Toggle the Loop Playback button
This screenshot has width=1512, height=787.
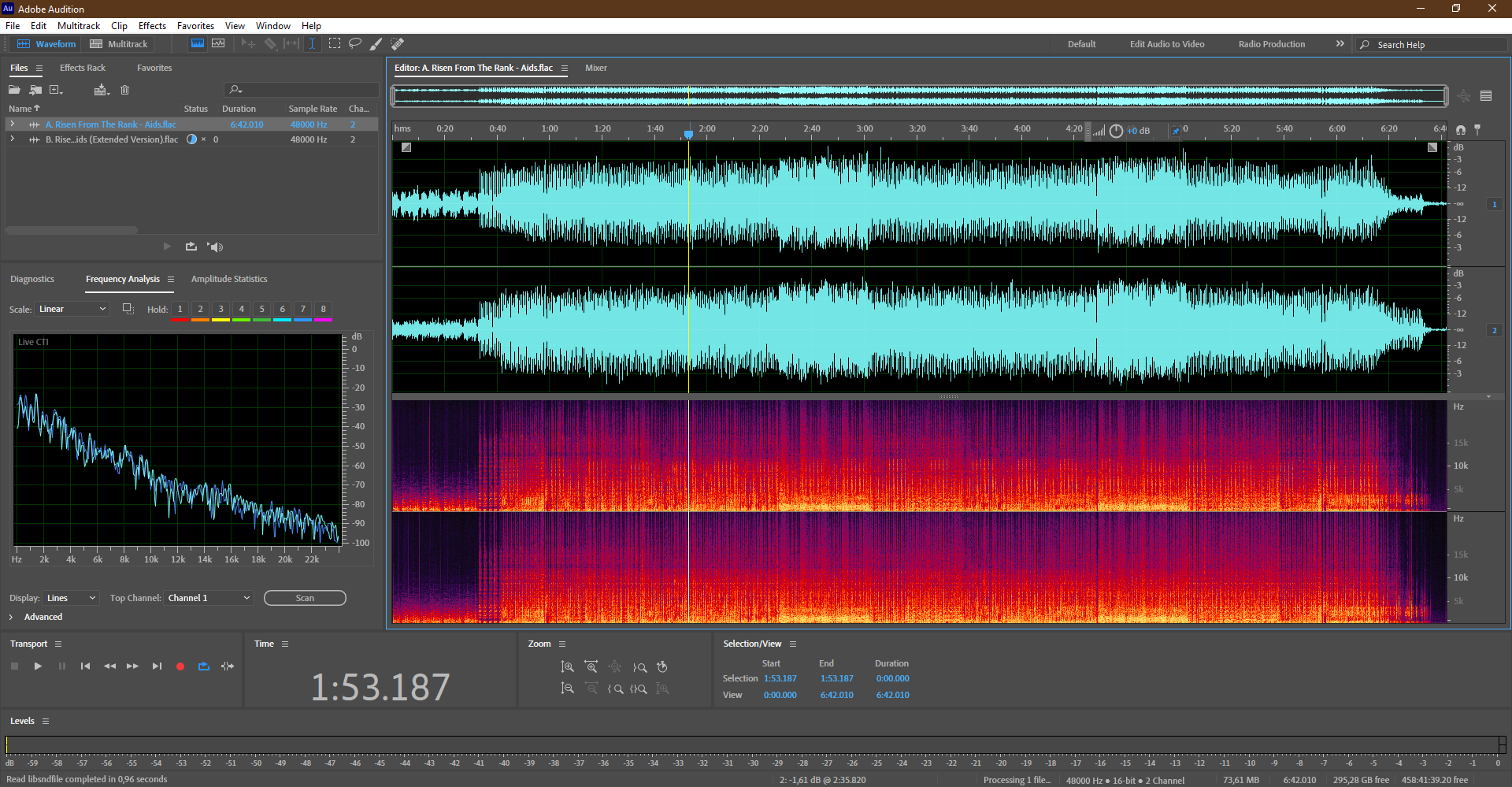click(x=204, y=666)
